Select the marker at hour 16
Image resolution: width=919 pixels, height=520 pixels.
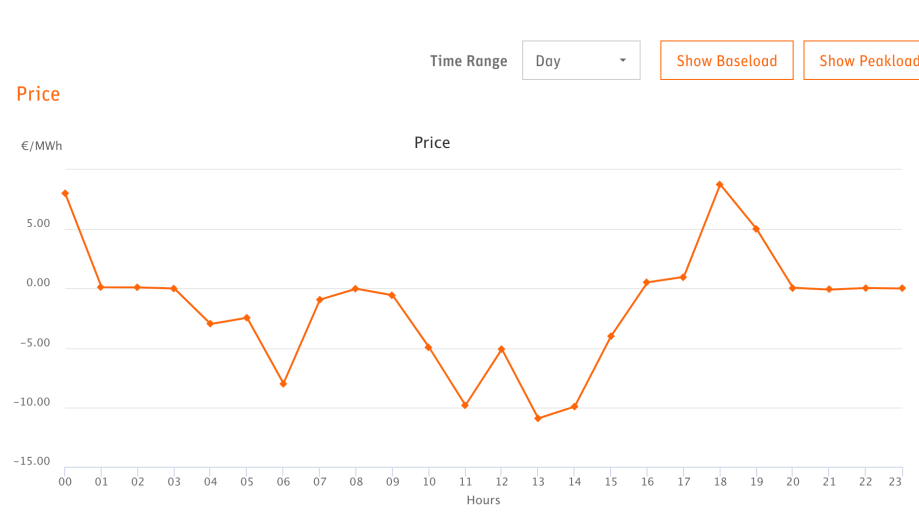click(x=647, y=282)
